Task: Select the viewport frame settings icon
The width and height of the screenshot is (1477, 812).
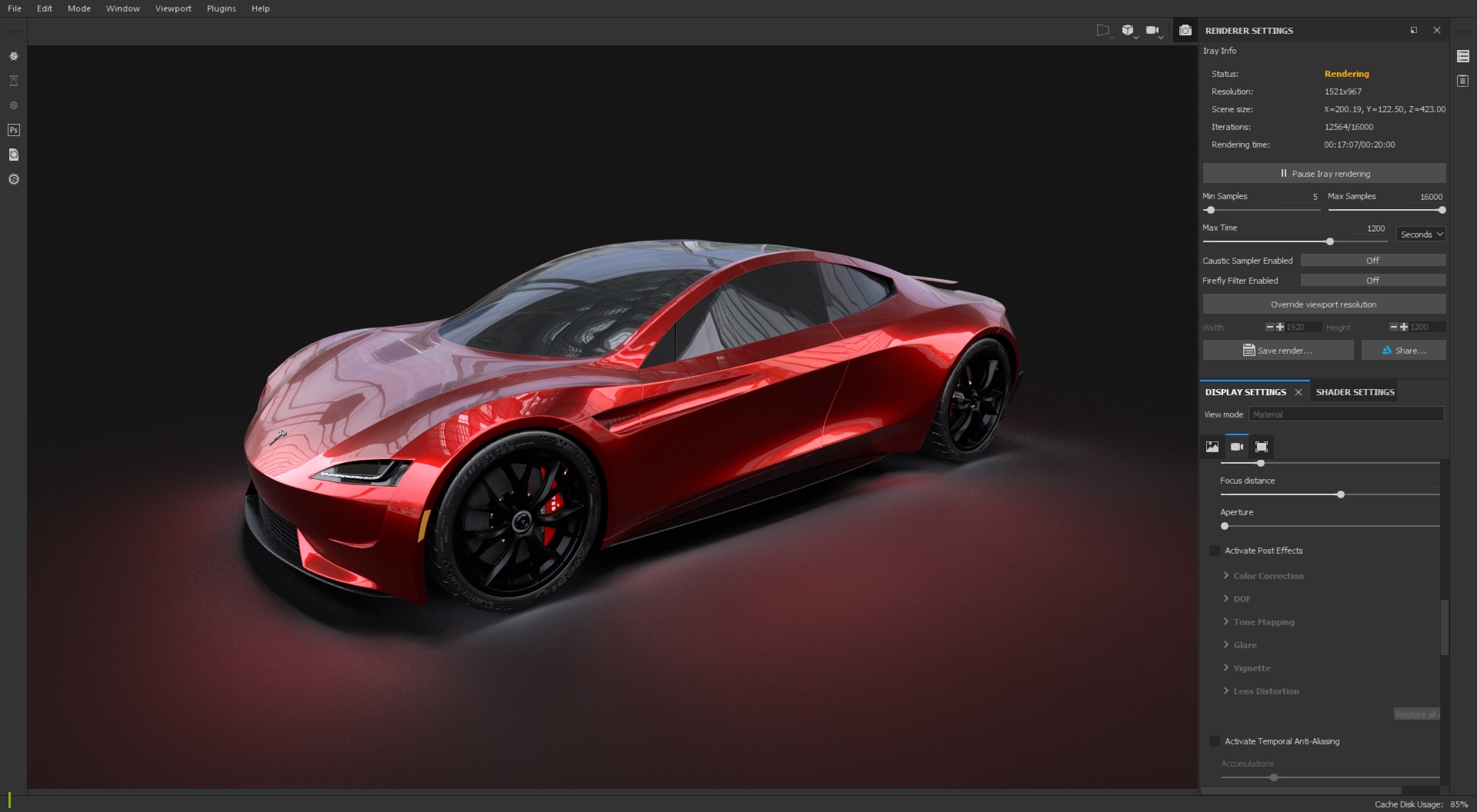Action: (x=1262, y=447)
